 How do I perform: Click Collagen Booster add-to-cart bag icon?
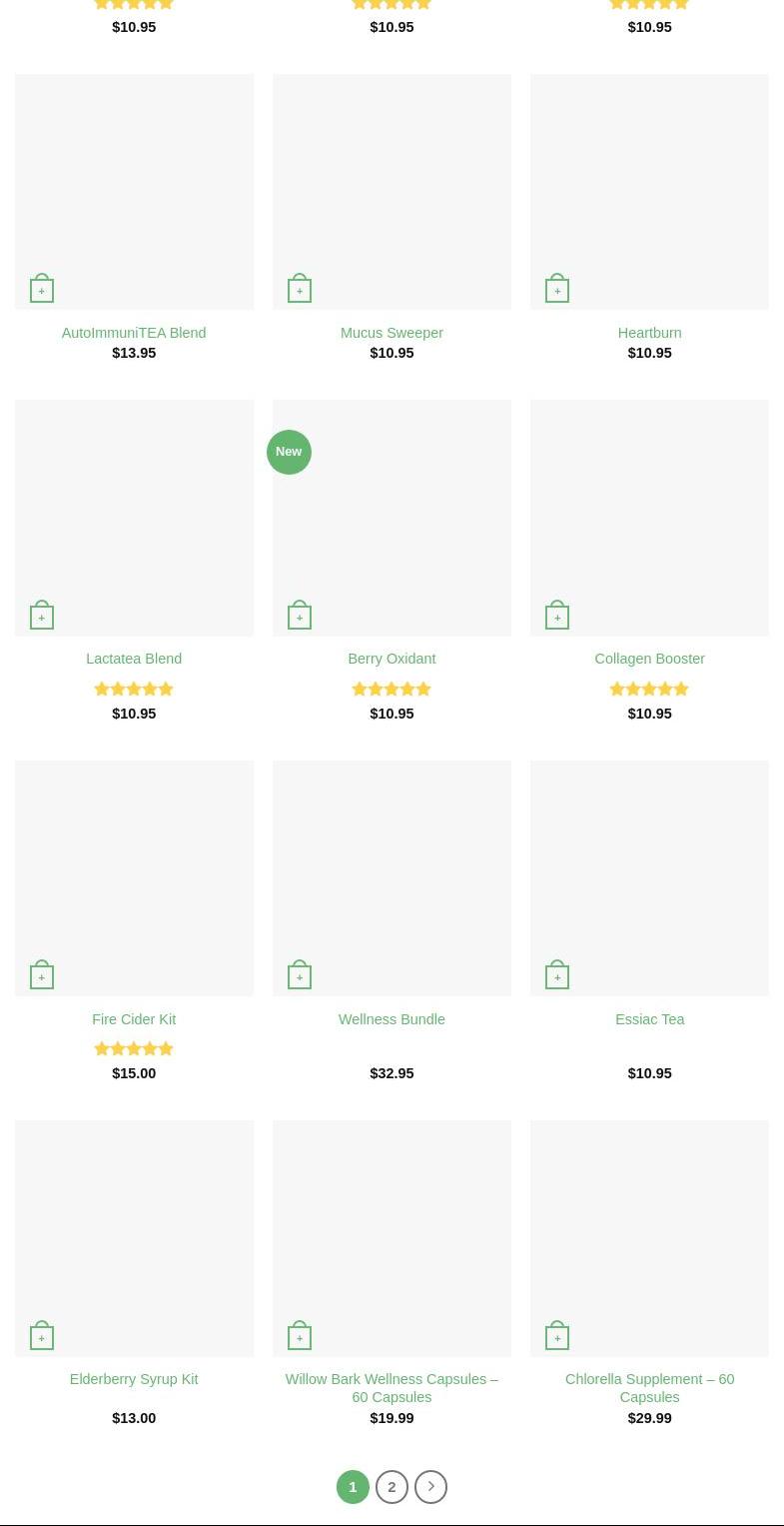pyautogui.click(x=557, y=616)
